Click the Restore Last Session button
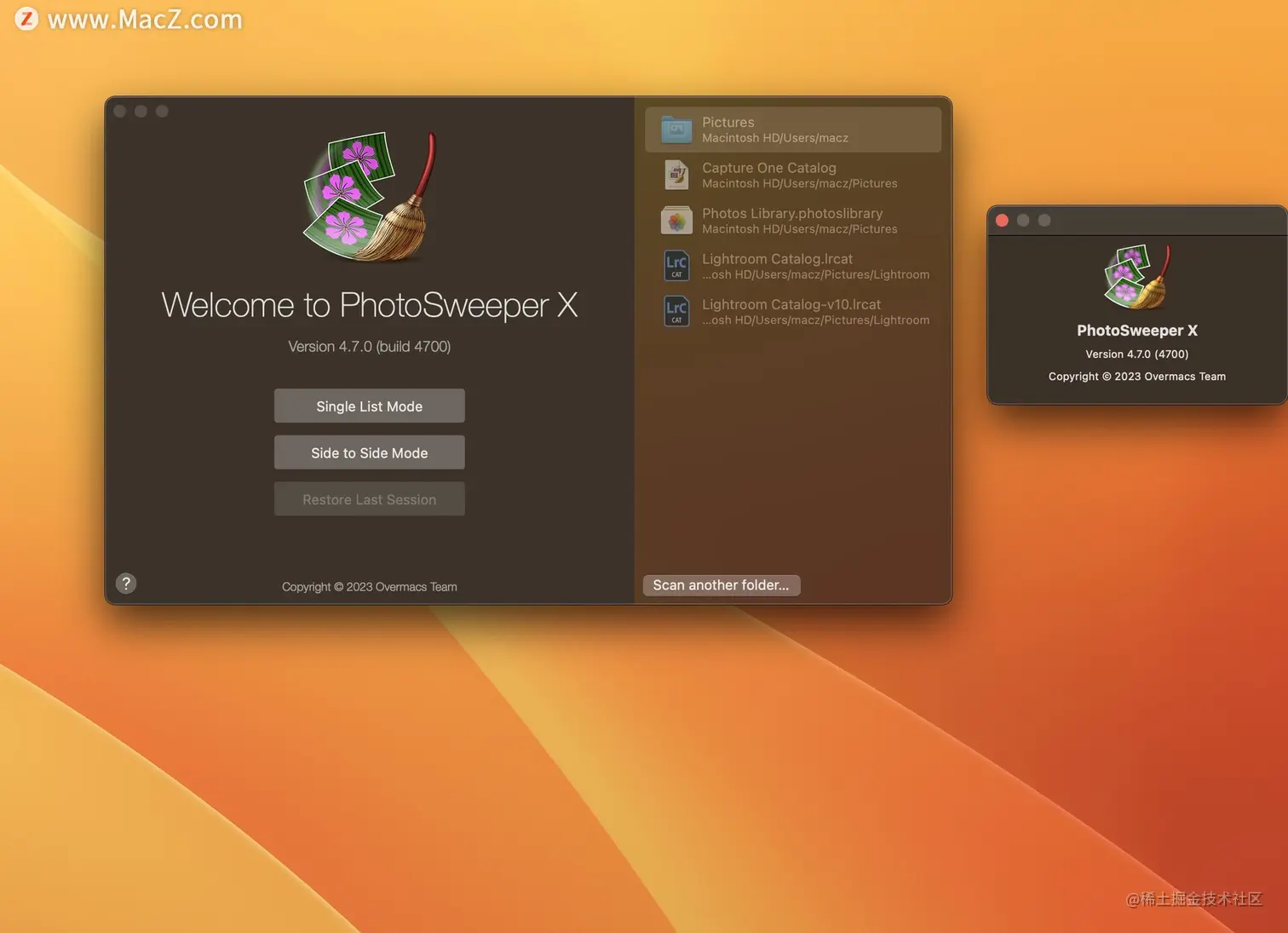Screen dimensions: 1288x933 (x=369, y=499)
